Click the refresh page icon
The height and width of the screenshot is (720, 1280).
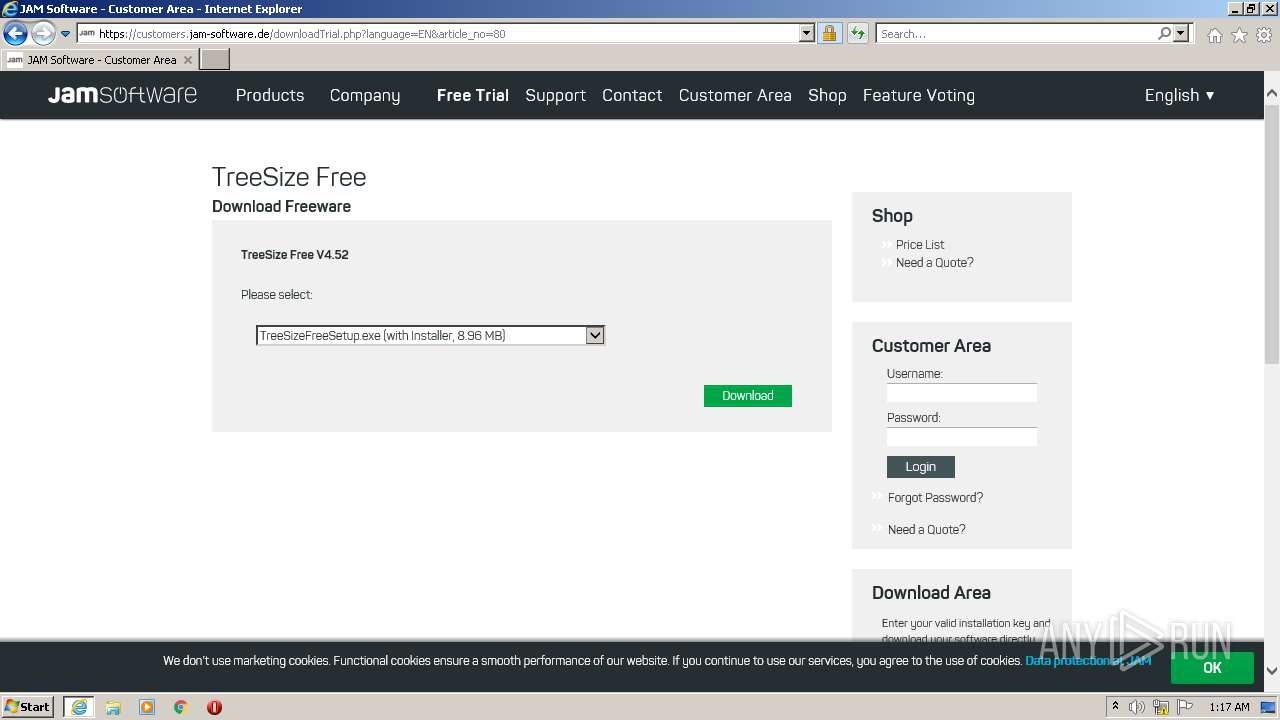[x=857, y=33]
